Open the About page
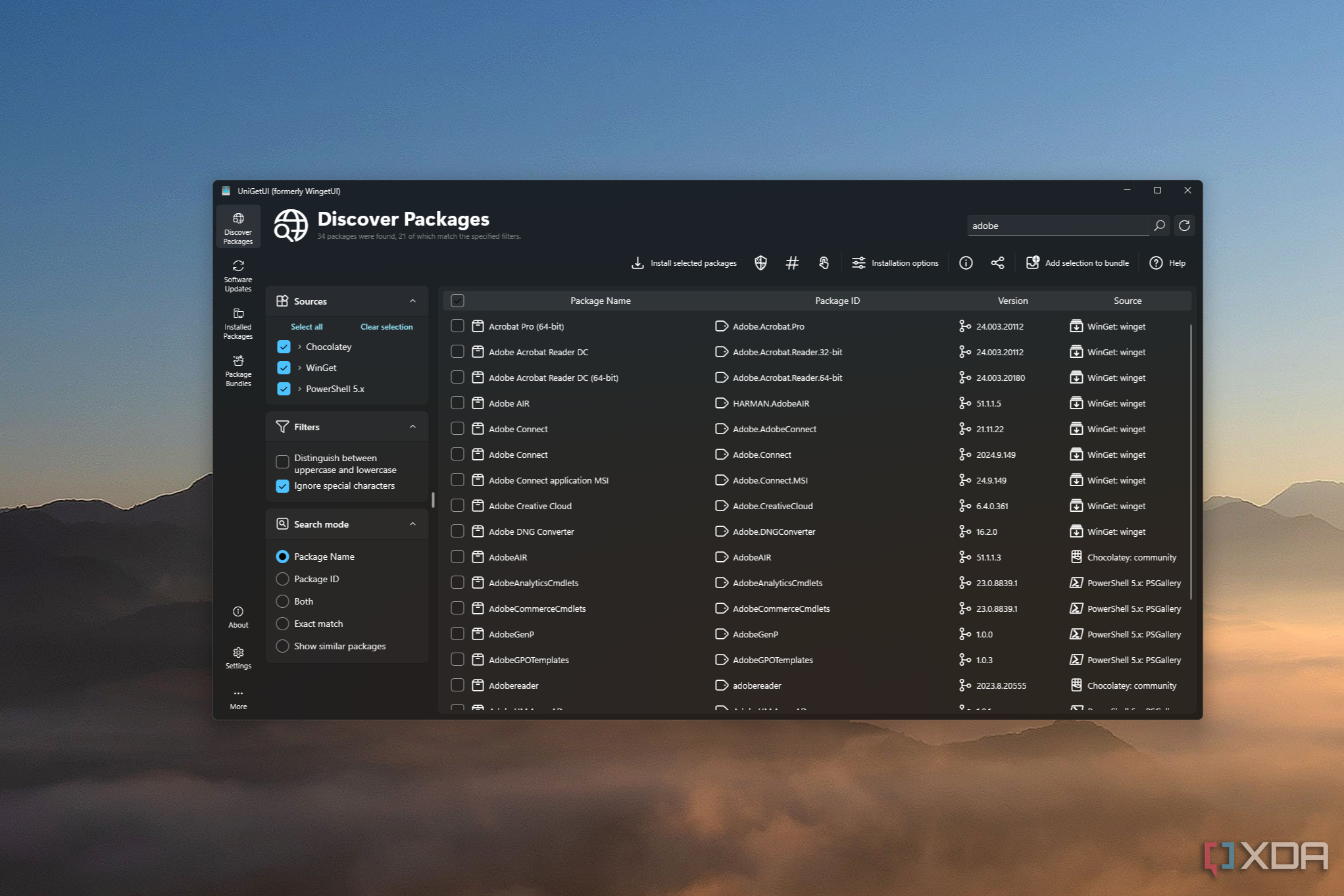Screen dimensions: 1344x896 pos(238,616)
